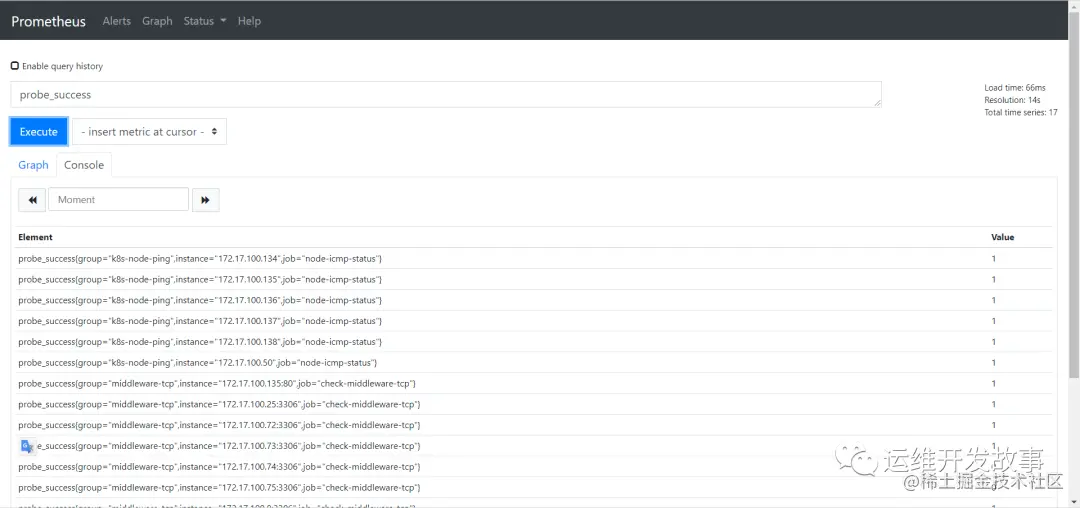Open the Help link in navbar
This screenshot has width=1080, height=508.
click(249, 21)
